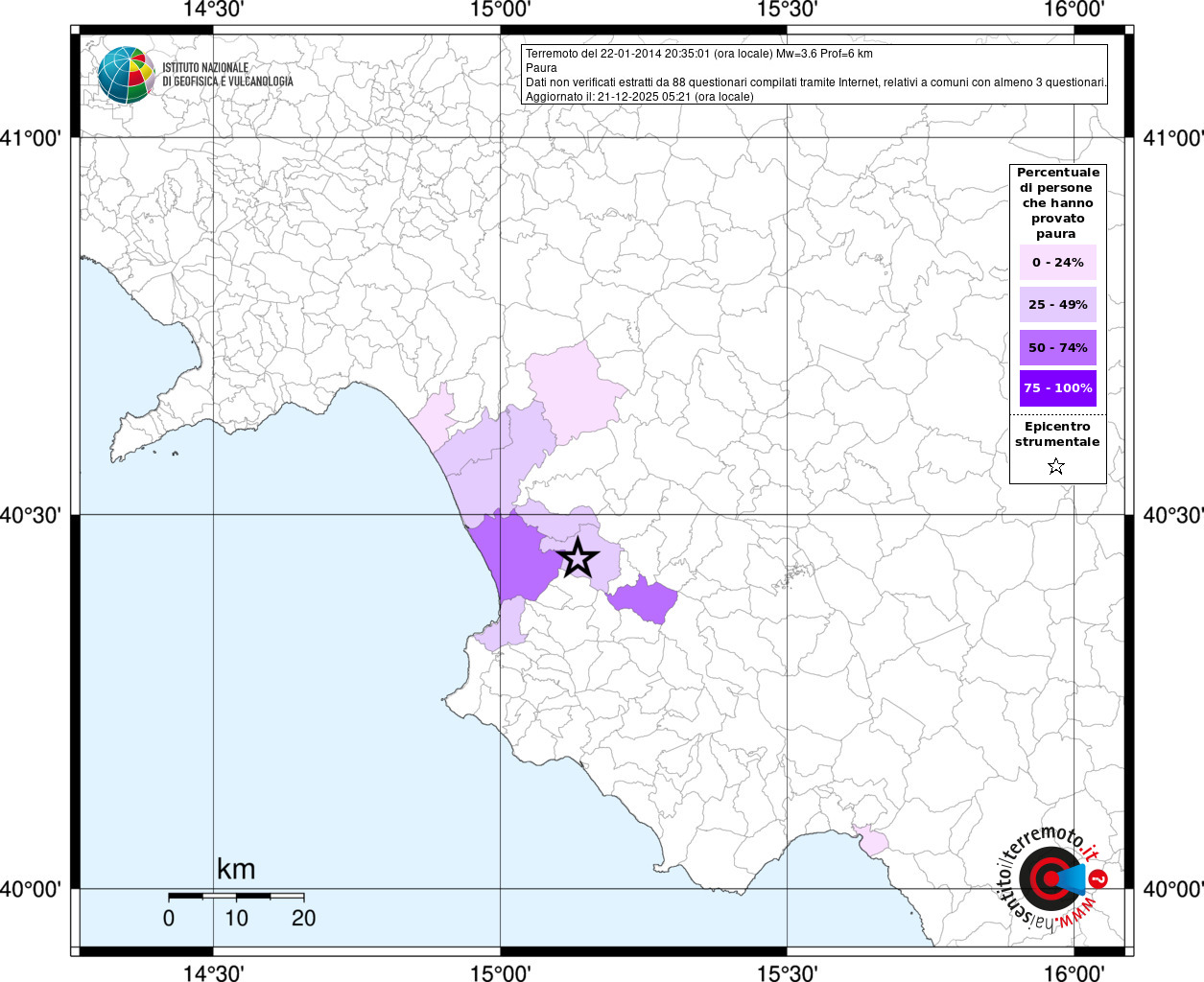Click the INGV globe logo
This screenshot has width=1204, height=982.
coord(126,75)
